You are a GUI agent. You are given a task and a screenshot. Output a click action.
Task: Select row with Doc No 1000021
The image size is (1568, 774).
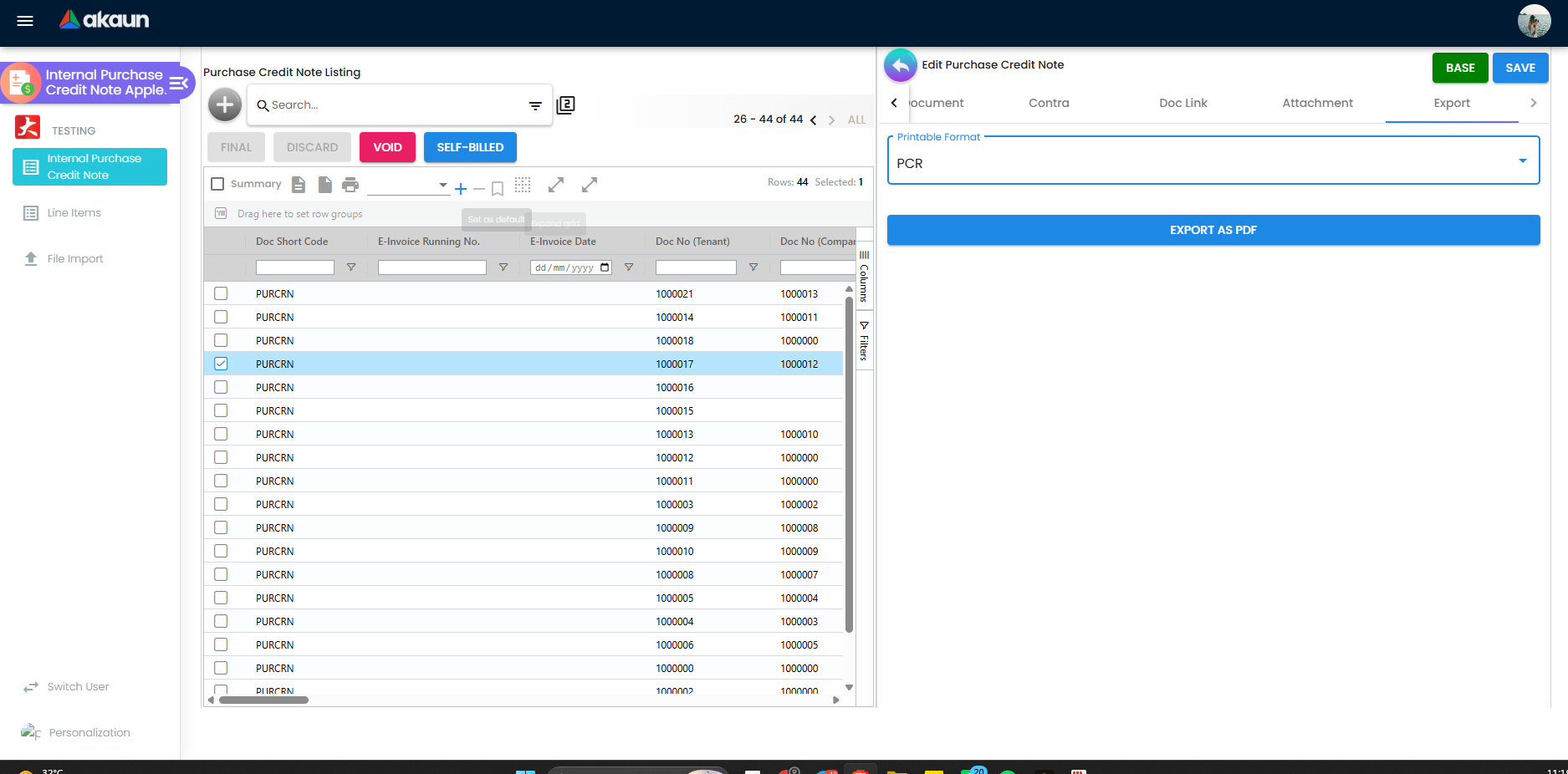pos(221,293)
